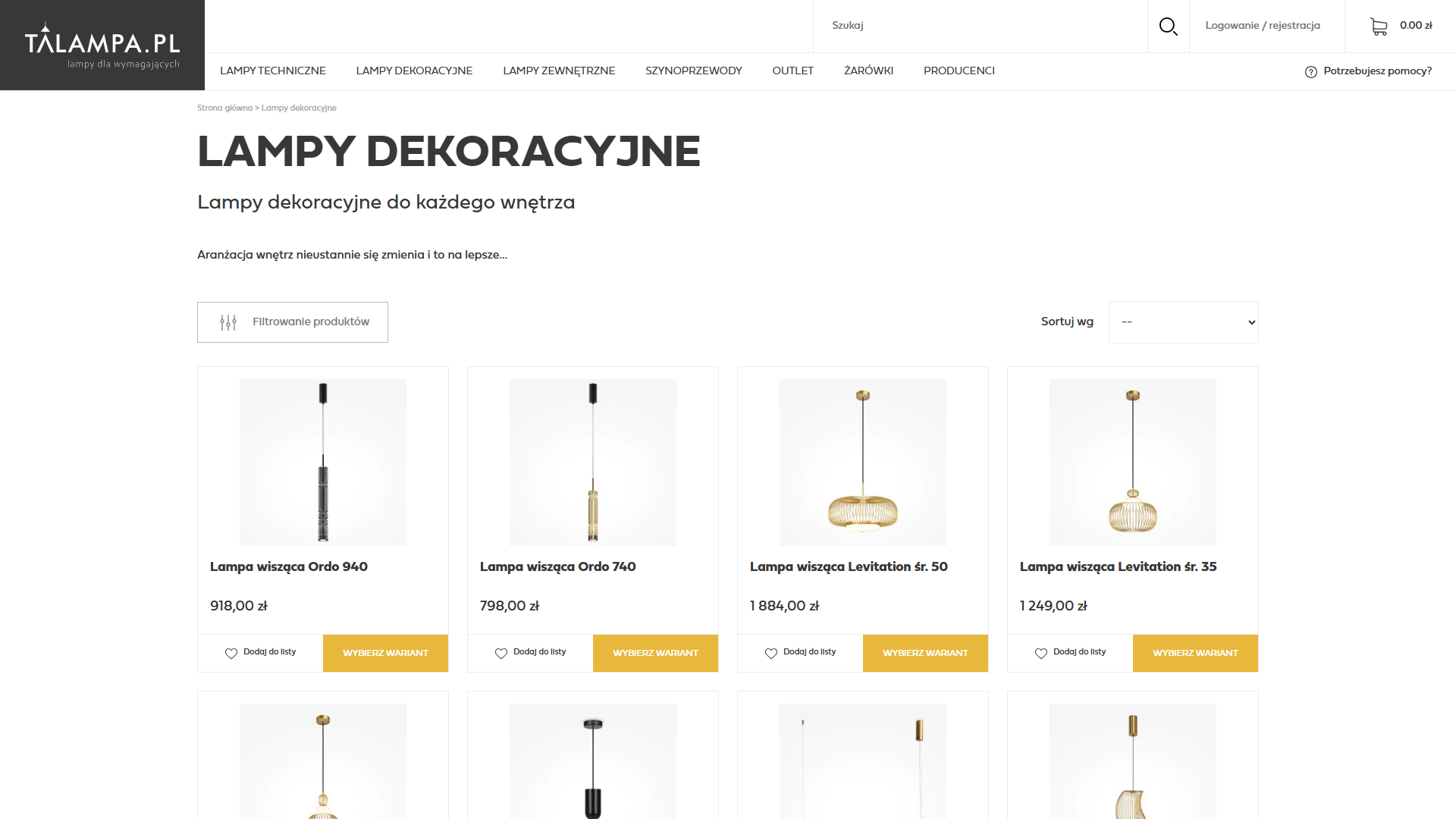
Task: Open Lampy techniczne menu
Action: point(273,71)
